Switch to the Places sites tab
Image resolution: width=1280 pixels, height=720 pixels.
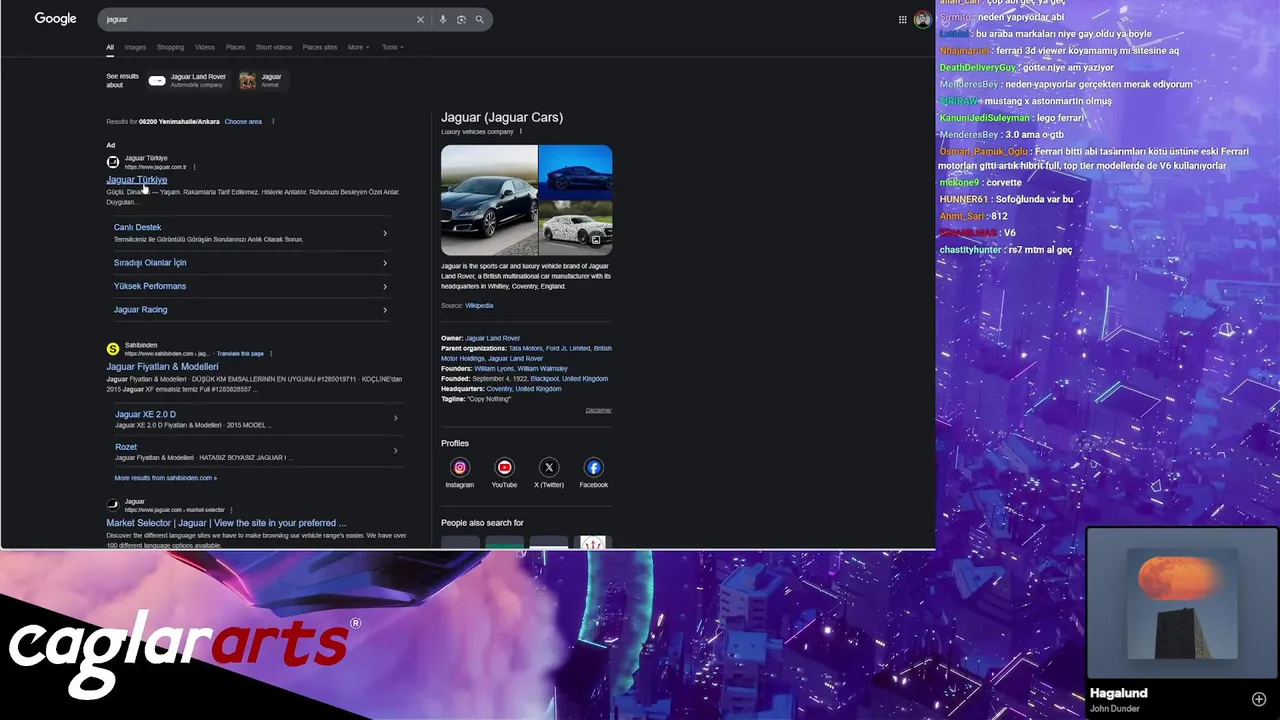tap(320, 47)
